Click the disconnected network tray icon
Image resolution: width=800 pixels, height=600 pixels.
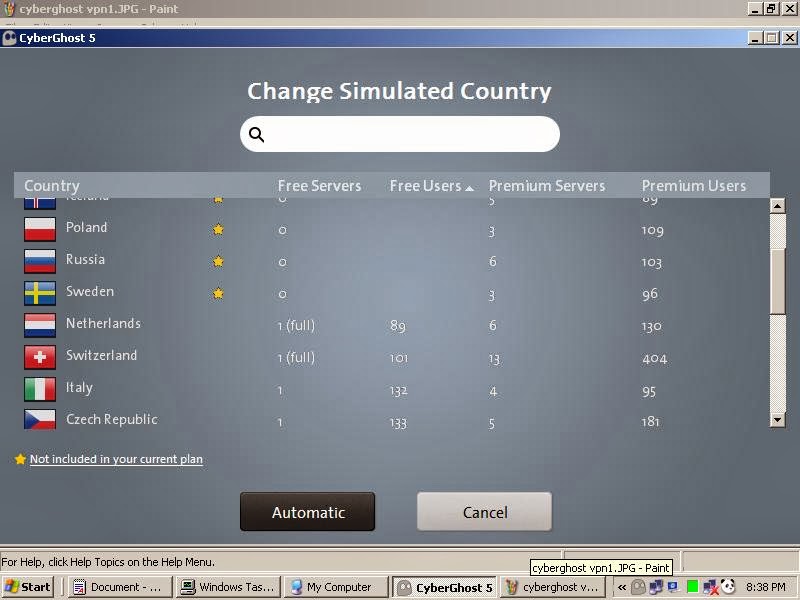[710, 587]
